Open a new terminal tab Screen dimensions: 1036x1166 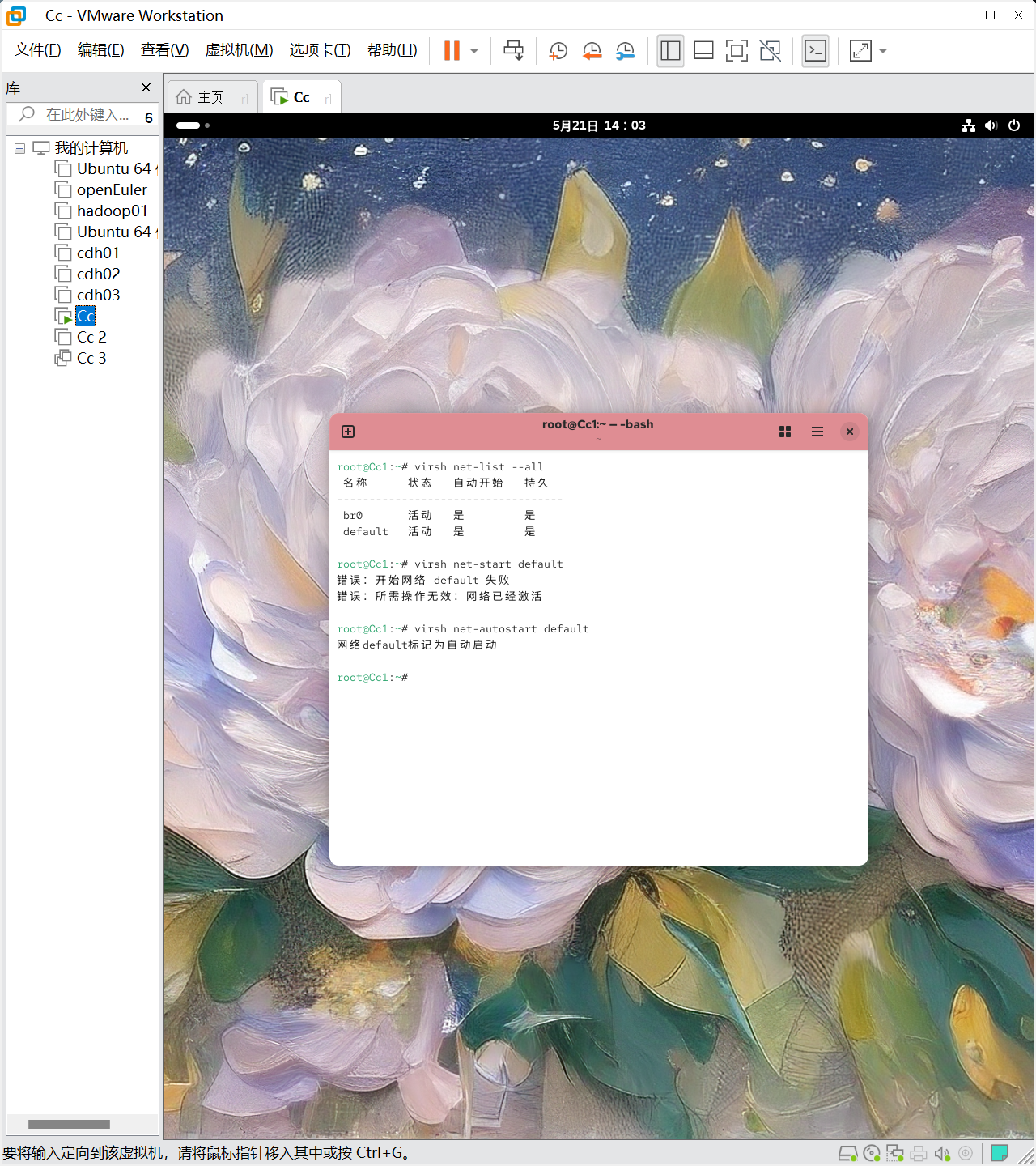348,432
